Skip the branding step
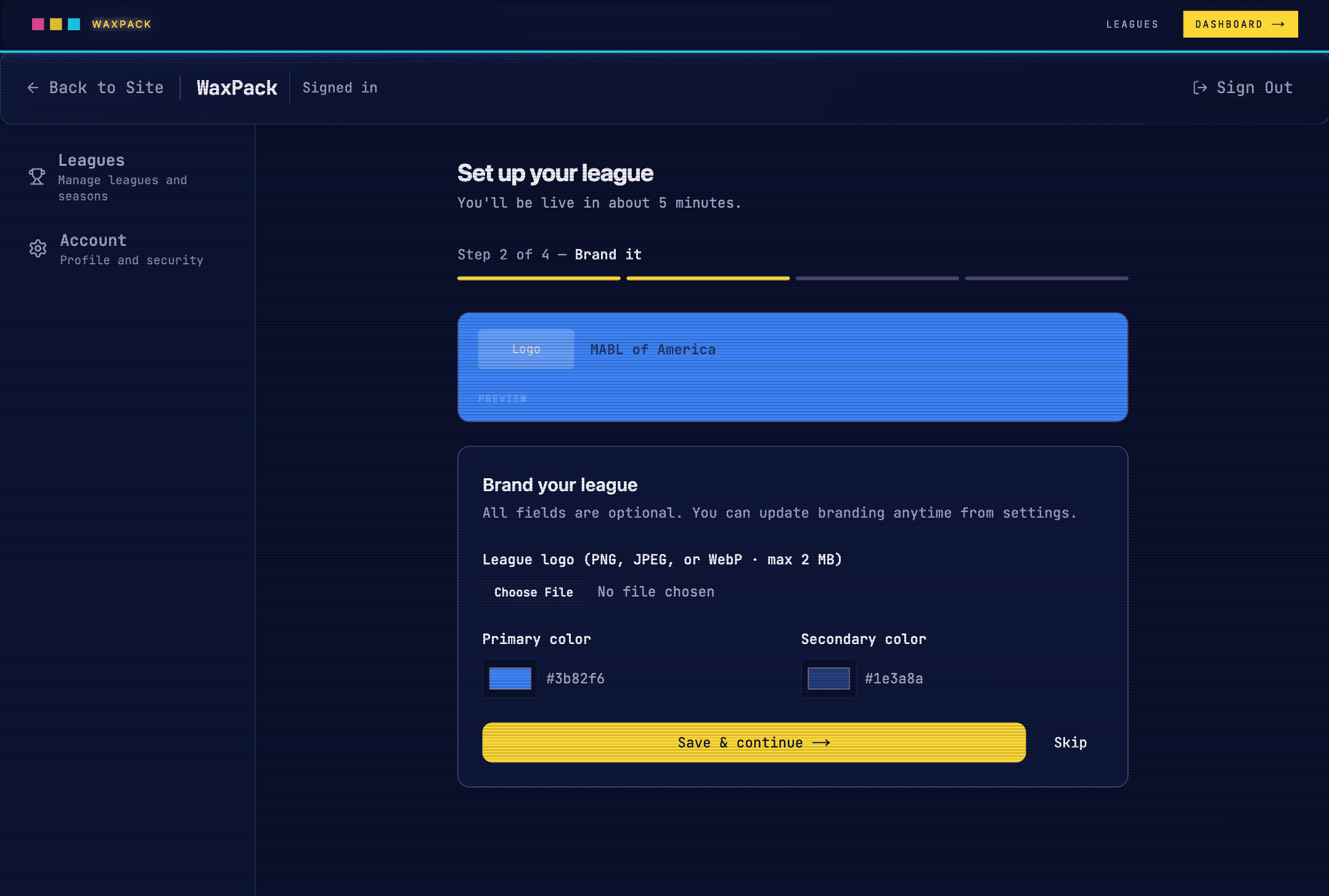The image size is (1329, 896). (x=1070, y=743)
